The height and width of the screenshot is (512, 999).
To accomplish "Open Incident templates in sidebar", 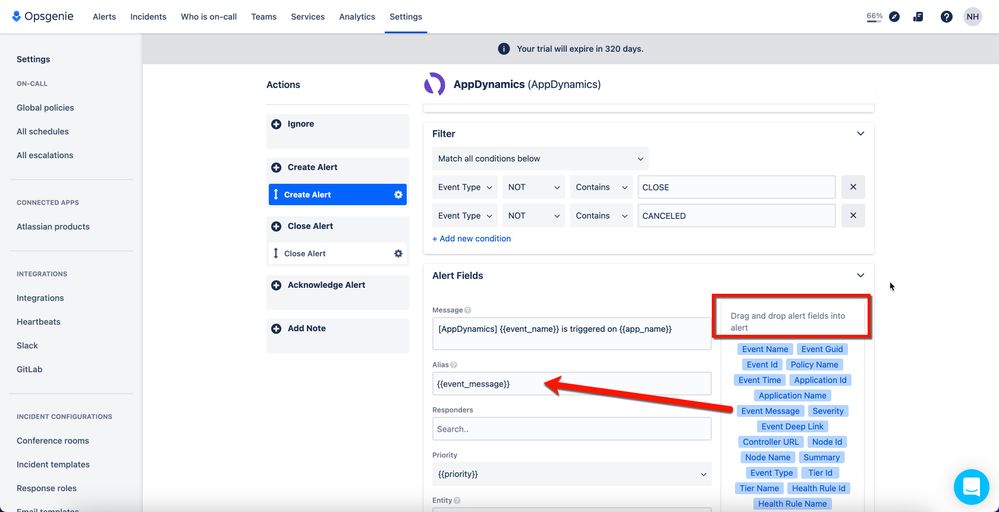I will 53,465.
